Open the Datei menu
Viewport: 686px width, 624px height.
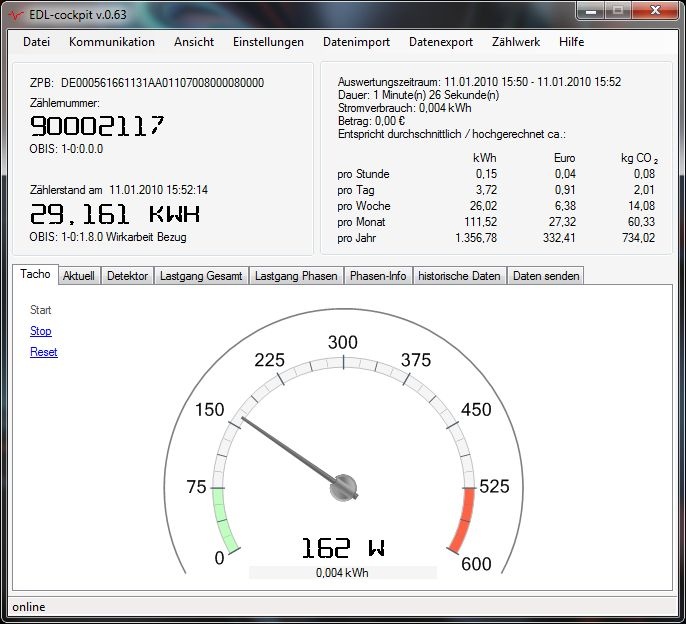(x=36, y=42)
